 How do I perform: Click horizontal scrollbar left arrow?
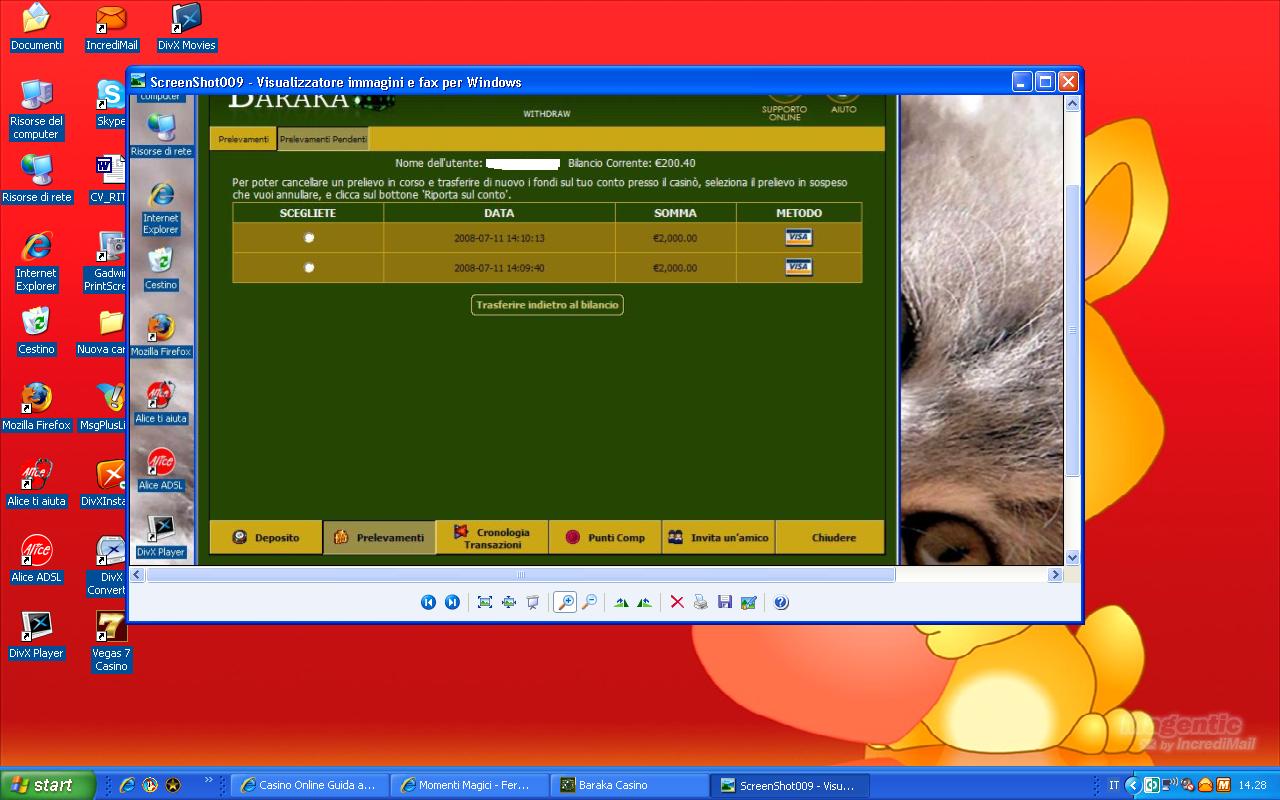click(138, 575)
